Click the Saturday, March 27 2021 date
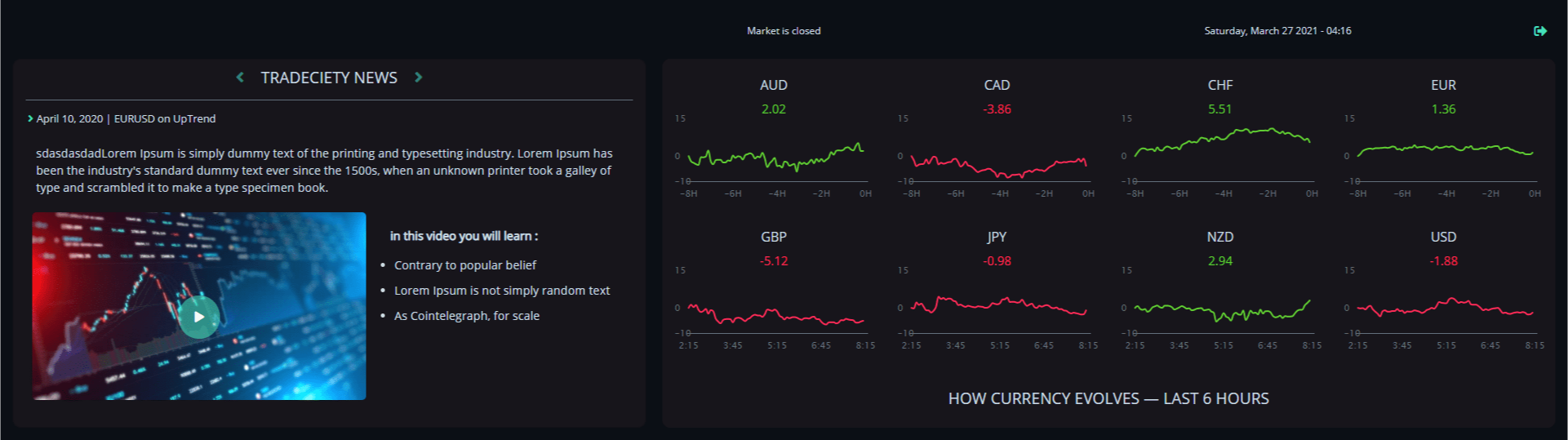The height and width of the screenshot is (440, 1568). point(1277,31)
